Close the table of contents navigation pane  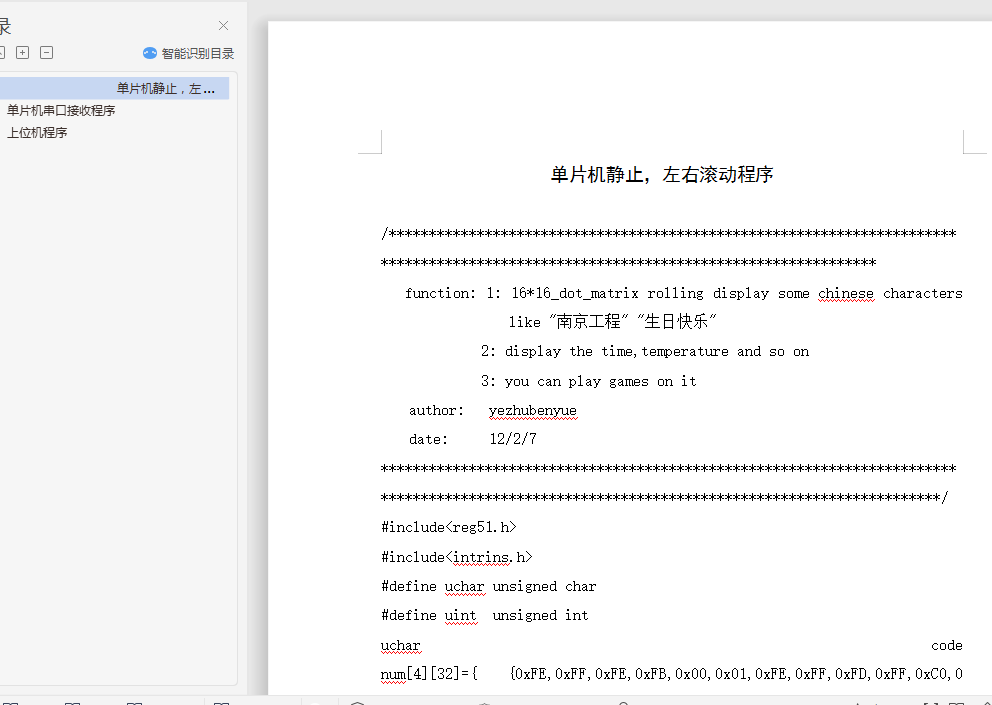(x=223, y=26)
